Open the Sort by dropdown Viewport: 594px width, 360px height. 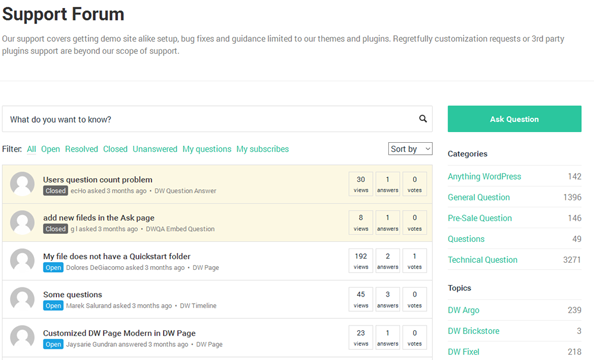(x=410, y=149)
